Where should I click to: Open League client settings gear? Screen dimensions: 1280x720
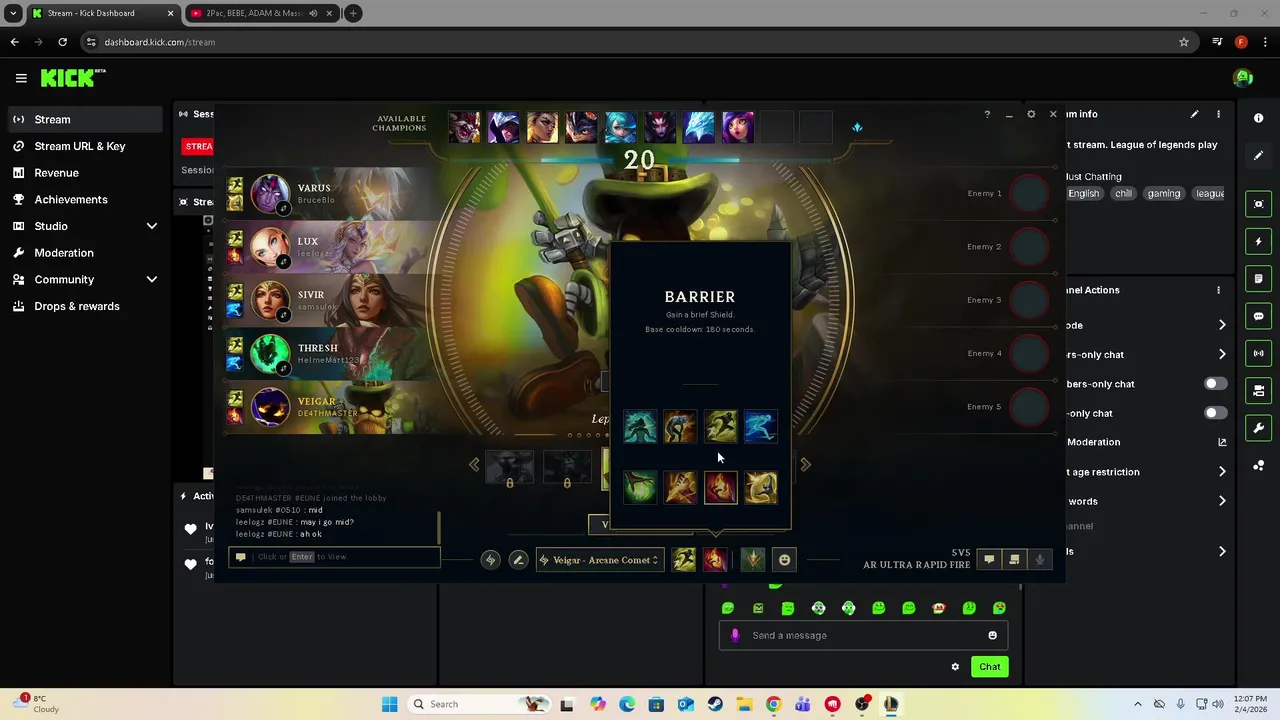(1031, 114)
